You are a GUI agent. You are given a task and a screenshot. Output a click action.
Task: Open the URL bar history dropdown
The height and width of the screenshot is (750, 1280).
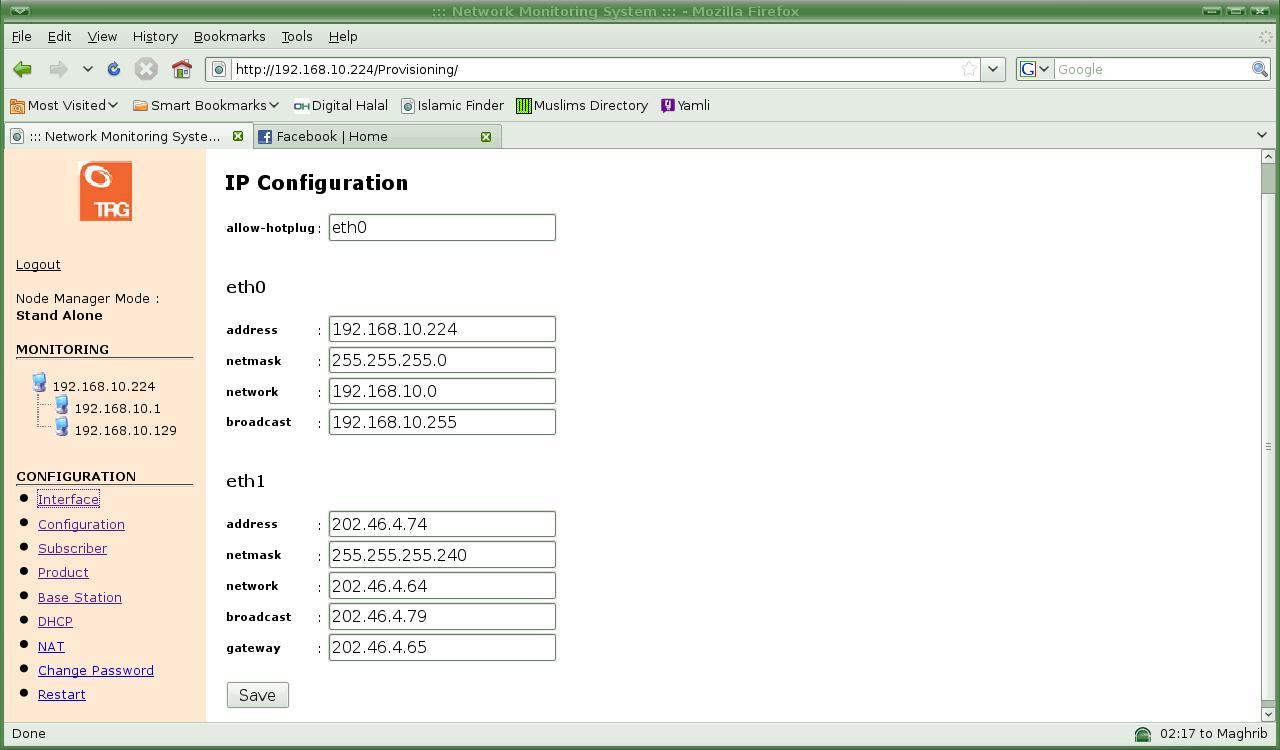pos(993,69)
